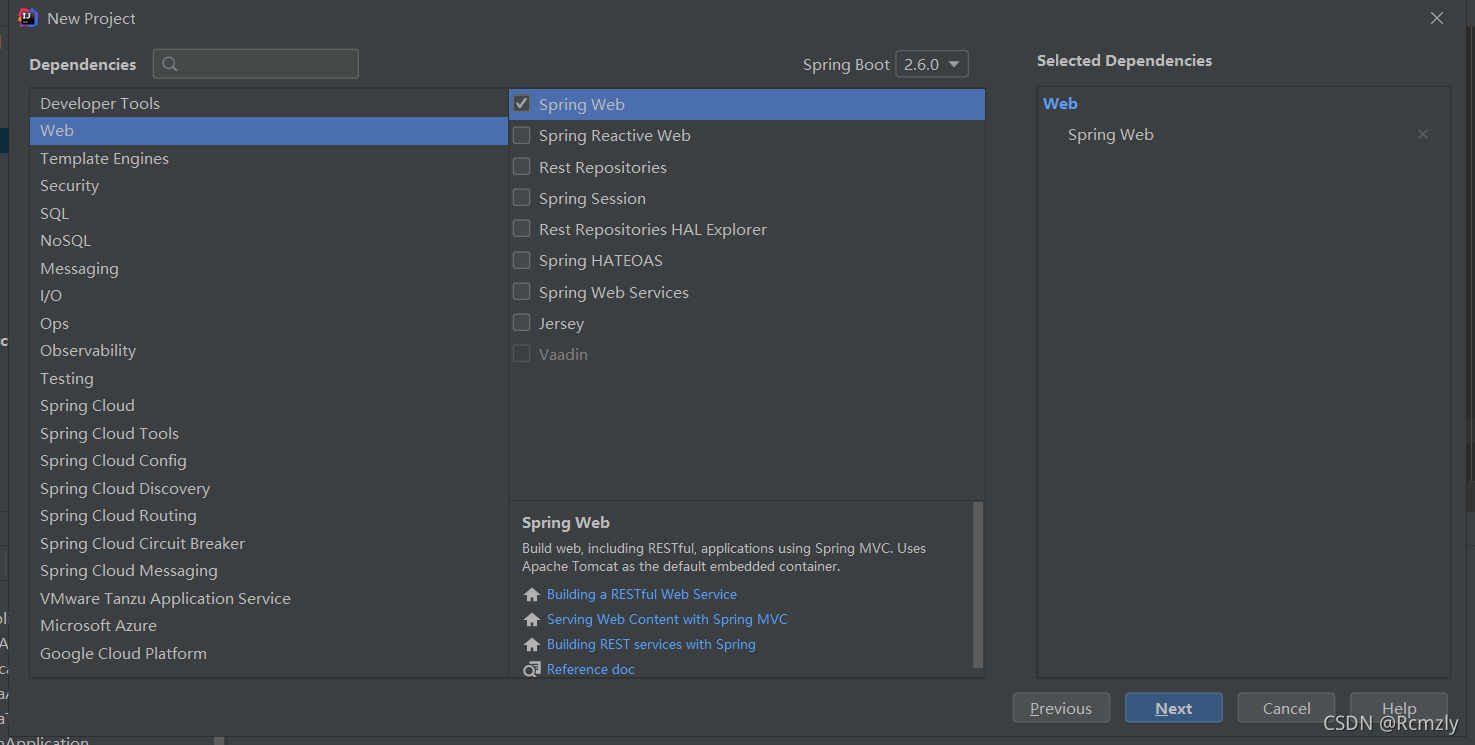Choose VMware Tanzu Application Service category
Screen dimensions: 1475x745
point(269,598)
